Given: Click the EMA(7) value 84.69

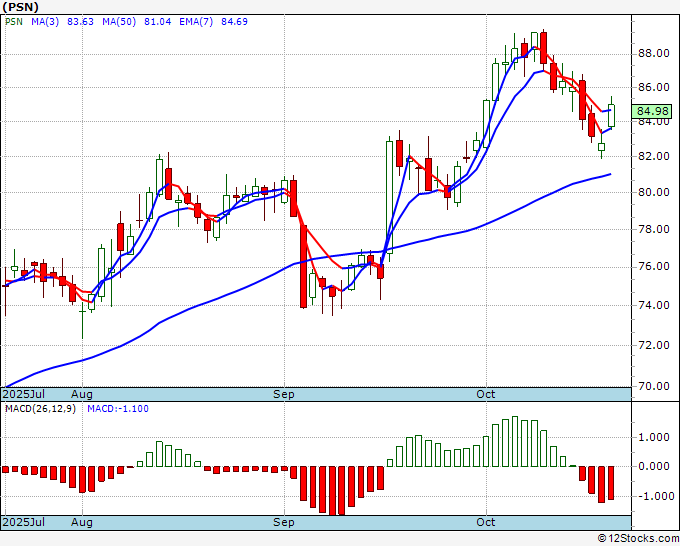Looking at the screenshot, I should (234, 22).
